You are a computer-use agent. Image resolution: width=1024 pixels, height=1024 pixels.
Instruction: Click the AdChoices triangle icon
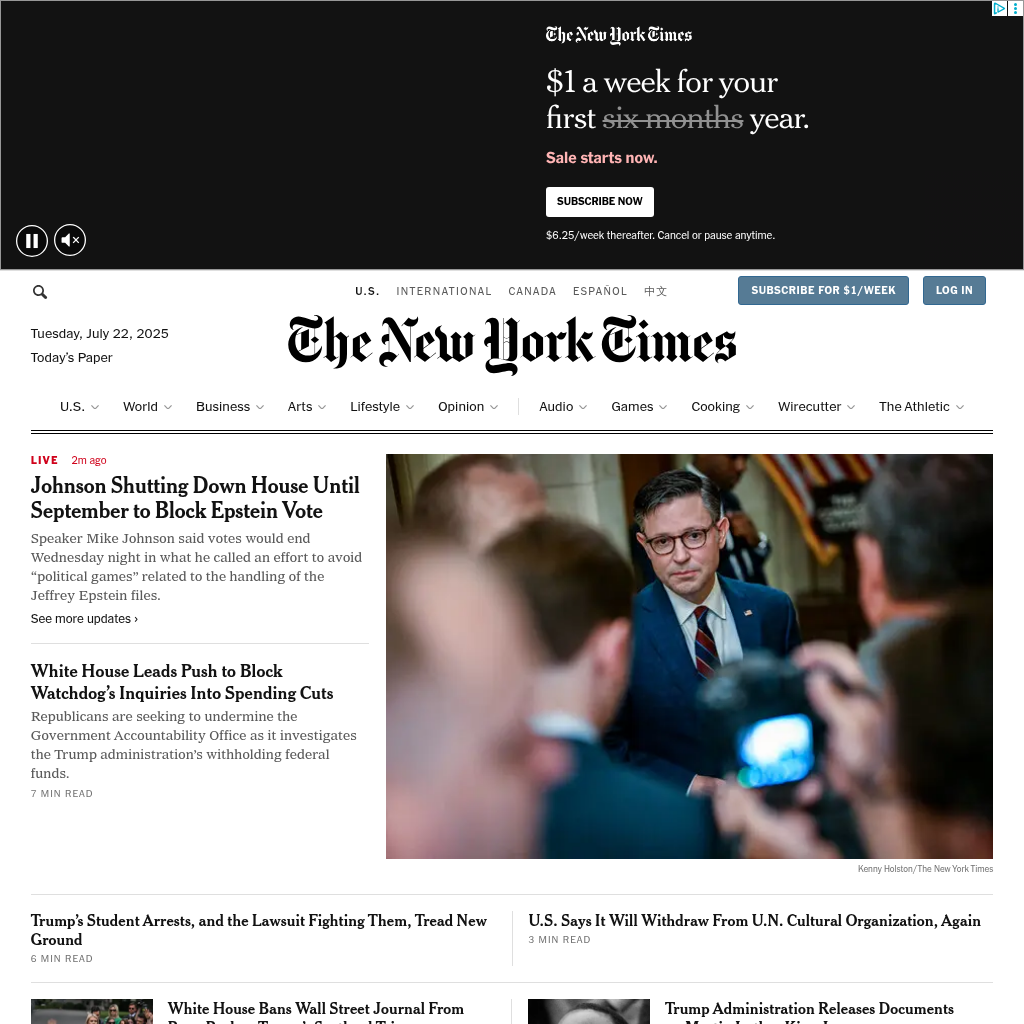[999, 8]
